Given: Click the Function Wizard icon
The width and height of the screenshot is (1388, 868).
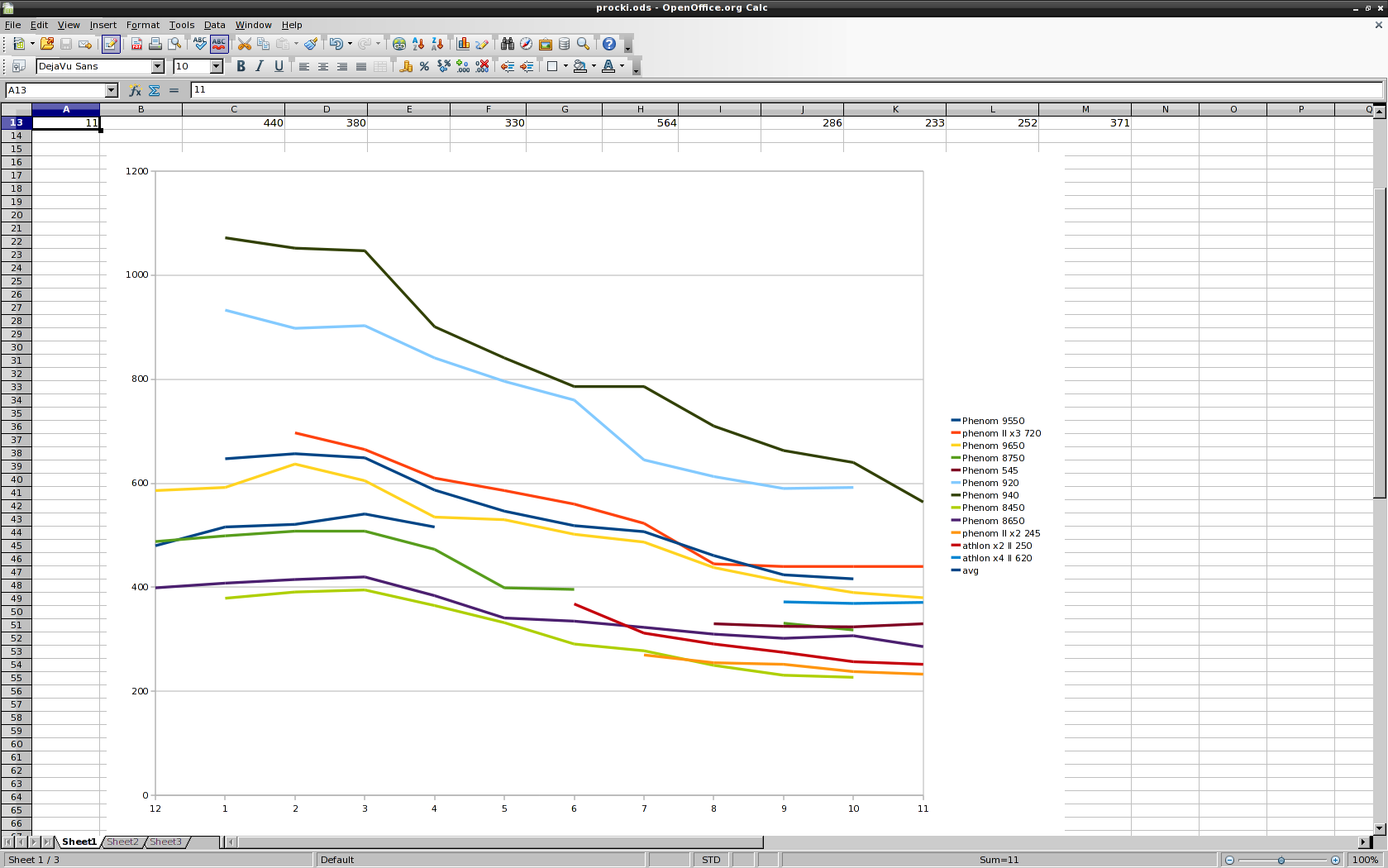Looking at the screenshot, I should point(135,90).
